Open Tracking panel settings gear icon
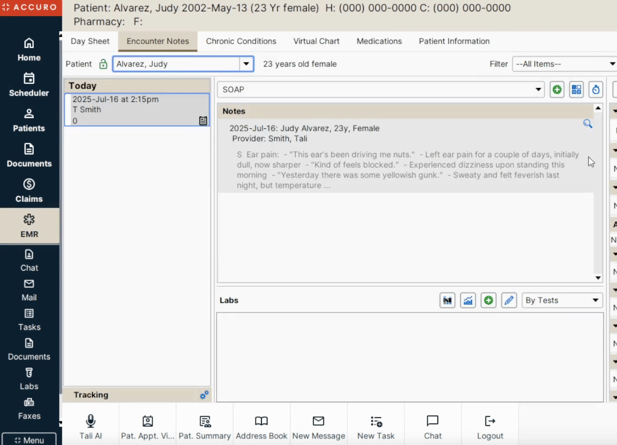Image resolution: width=617 pixels, height=445 pixels. click(204, 395)
